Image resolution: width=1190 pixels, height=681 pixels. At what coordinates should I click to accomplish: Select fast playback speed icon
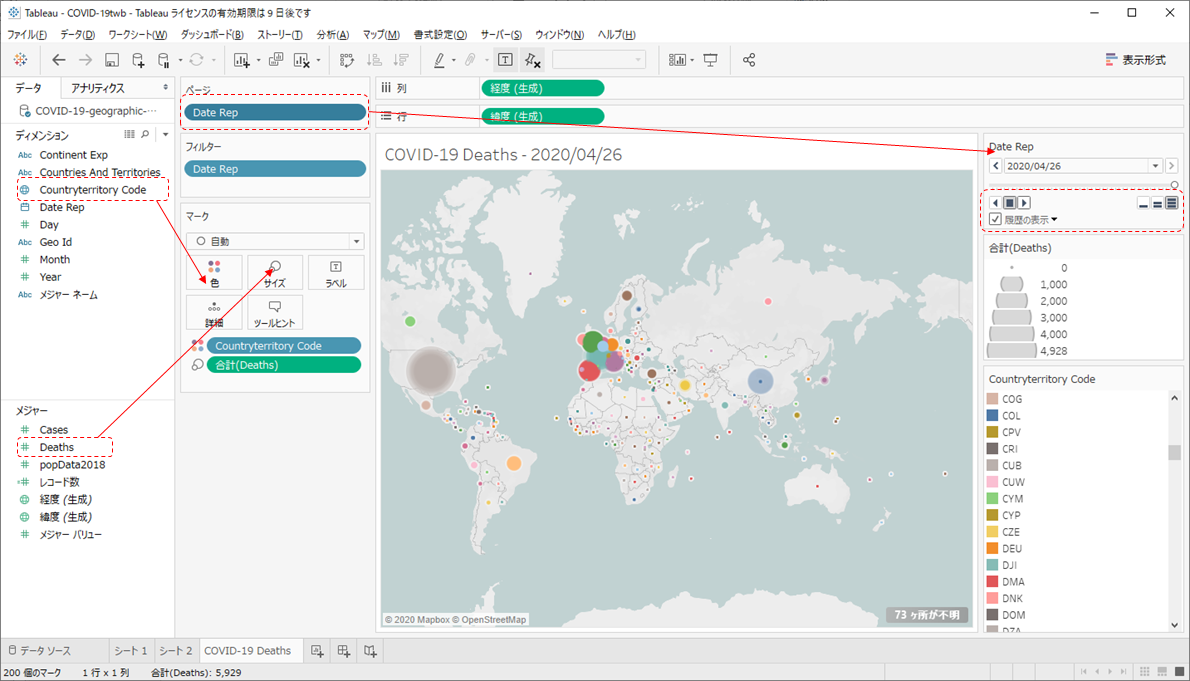[x=1172, y=203]
